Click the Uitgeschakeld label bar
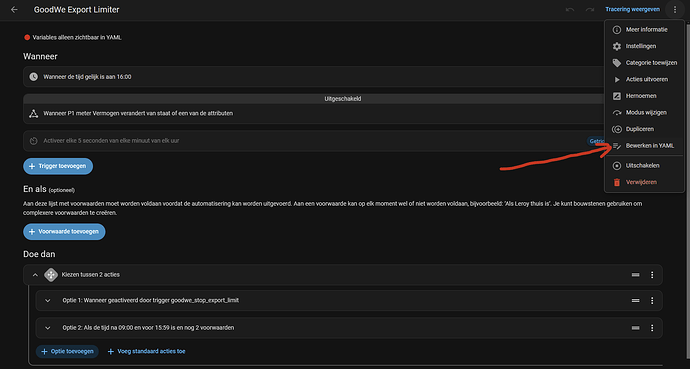 (x=314, y=99)
